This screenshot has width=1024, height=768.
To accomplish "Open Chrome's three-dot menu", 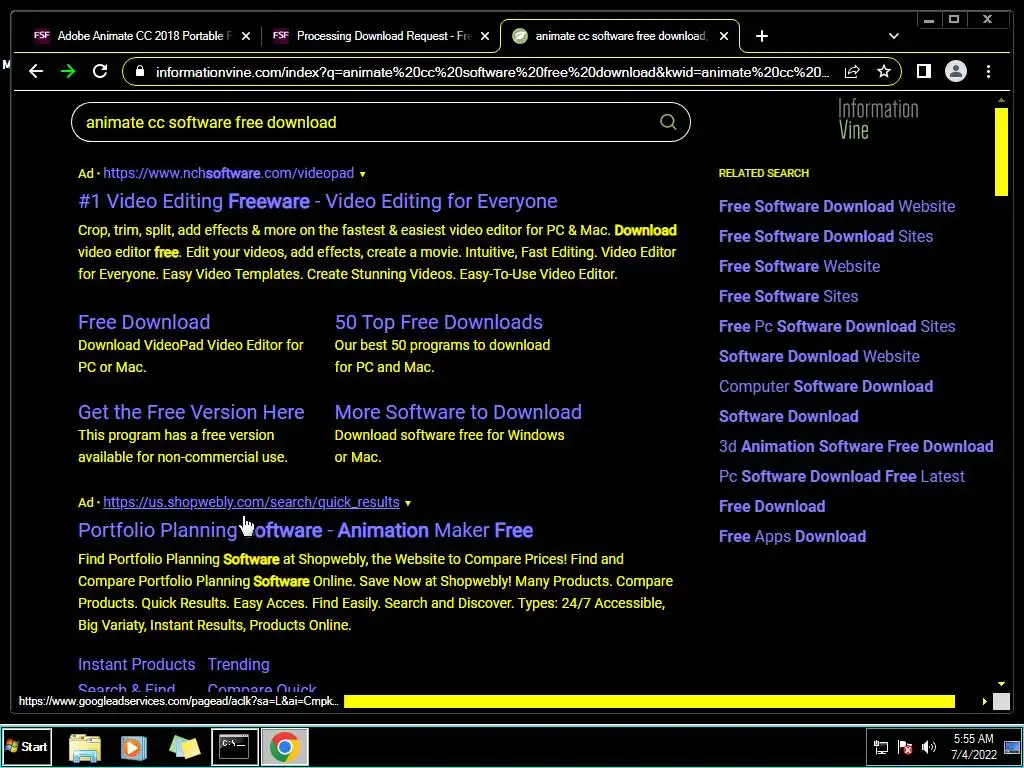I will tap(988, 71).
